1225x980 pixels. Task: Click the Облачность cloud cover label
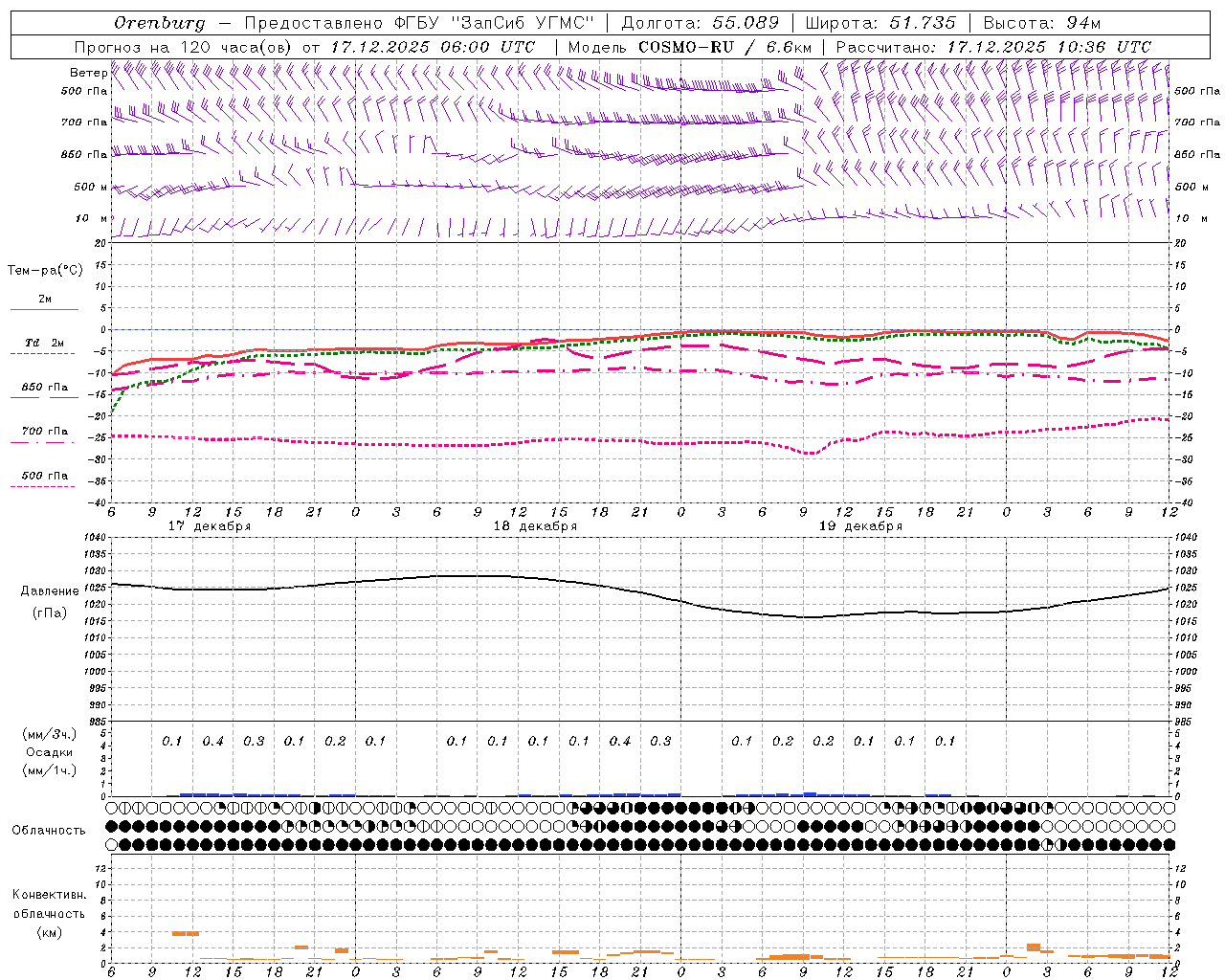tap(49, 830)
